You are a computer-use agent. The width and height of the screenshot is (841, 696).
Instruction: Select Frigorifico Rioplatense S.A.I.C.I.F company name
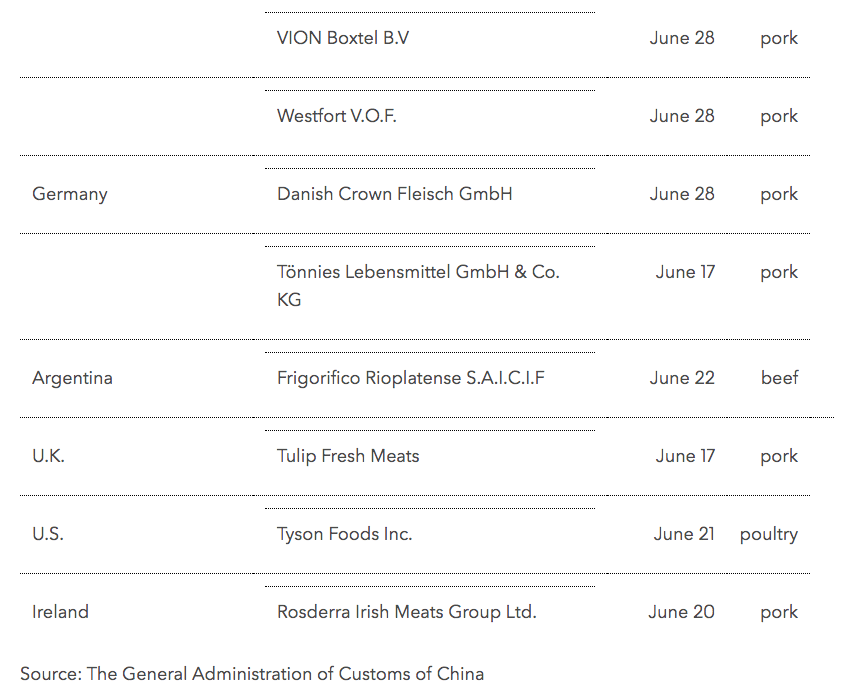411,378
